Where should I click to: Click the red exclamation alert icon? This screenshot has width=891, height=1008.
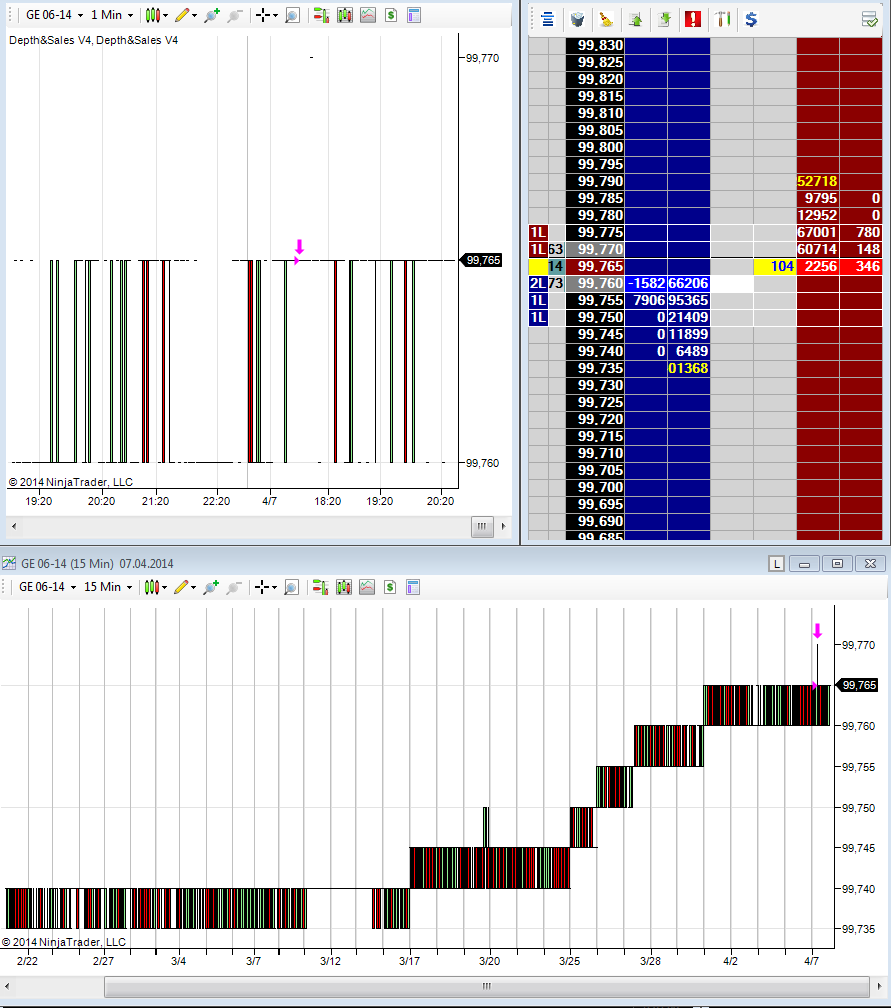pos(693,19)
